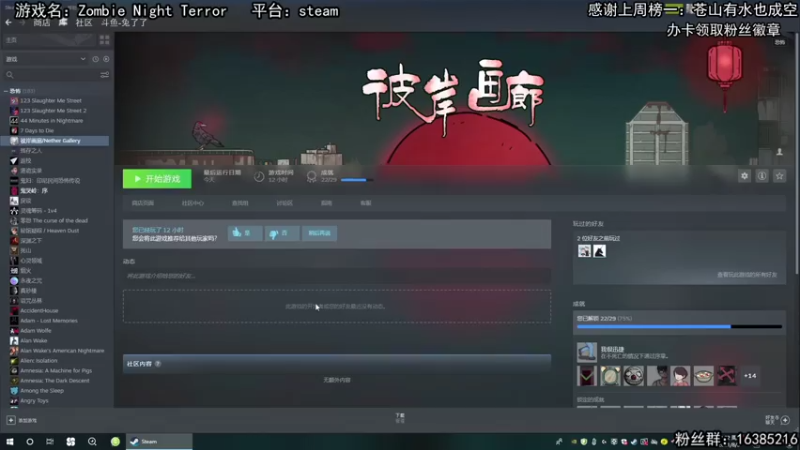
Task: Click the add game plus icon at the bottom left
Action: click(11, 420)
